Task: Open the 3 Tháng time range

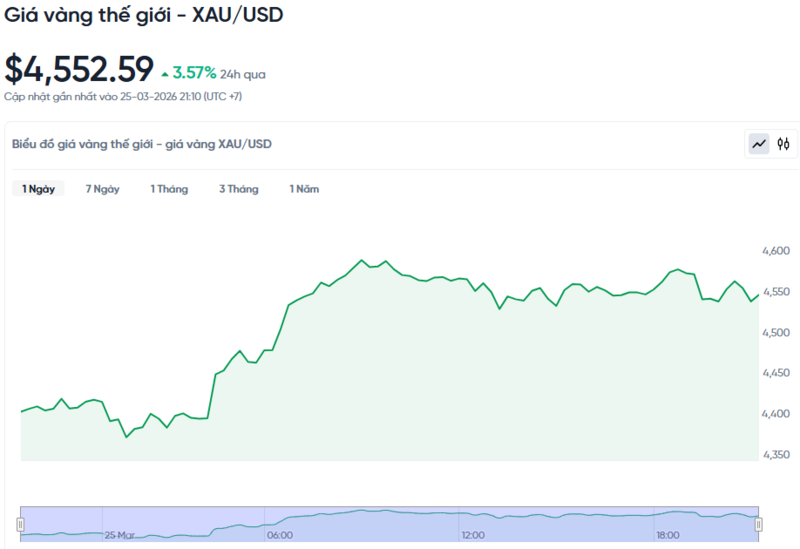Action: pos(238,189)
